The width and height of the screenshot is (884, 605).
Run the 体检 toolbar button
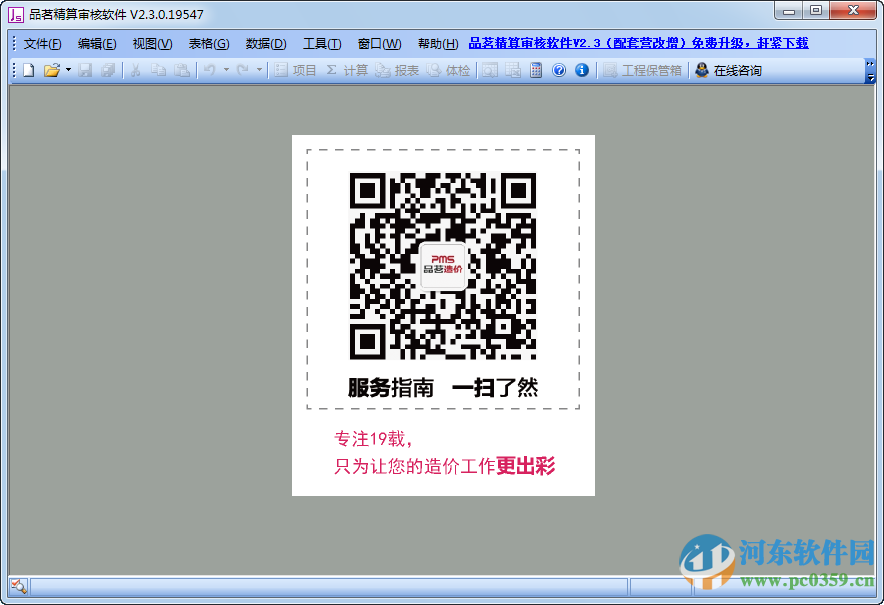click(x=448, y=70)
